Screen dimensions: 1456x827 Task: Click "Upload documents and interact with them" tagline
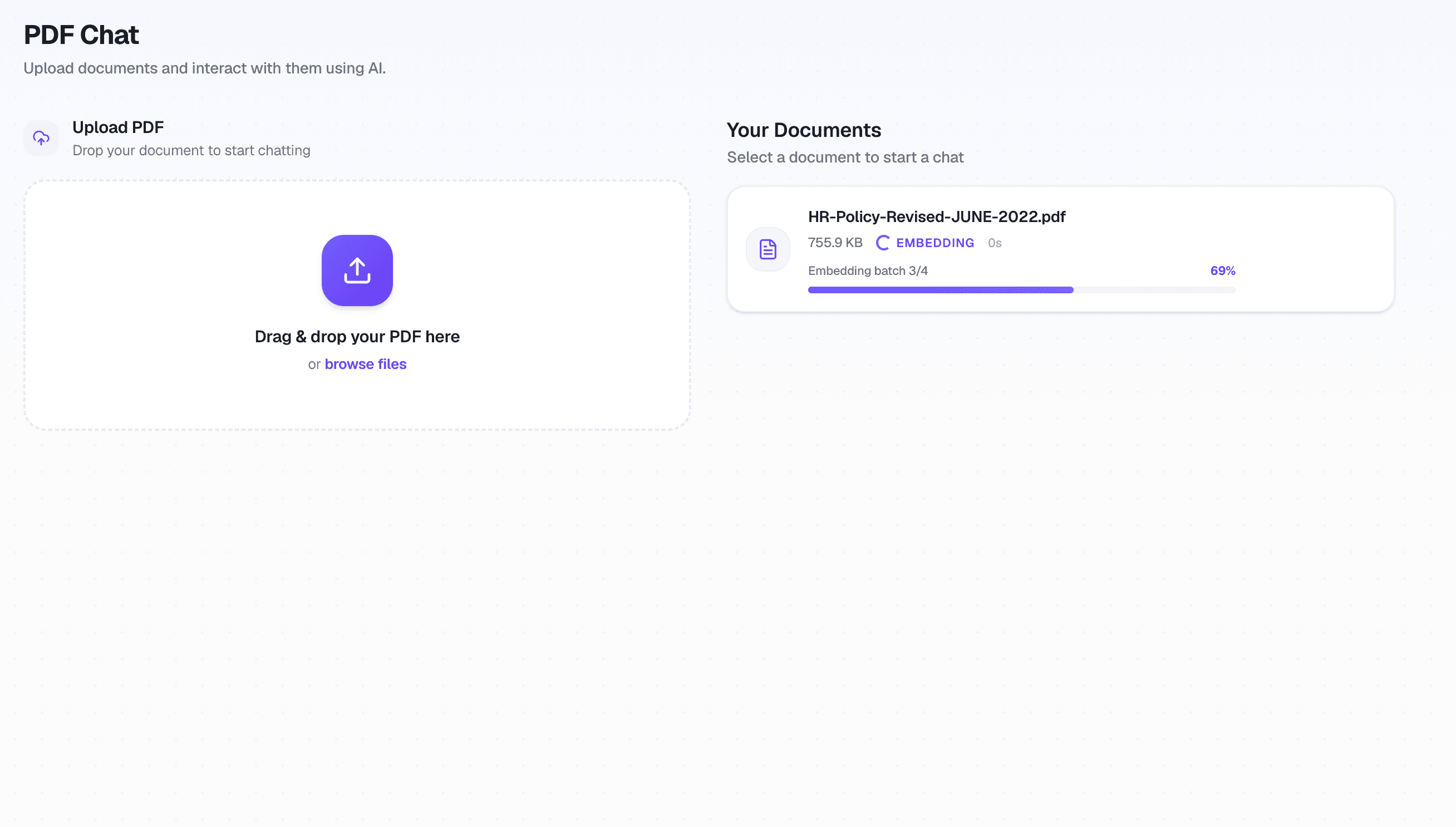pyautogui.click(x=204, y=68)
